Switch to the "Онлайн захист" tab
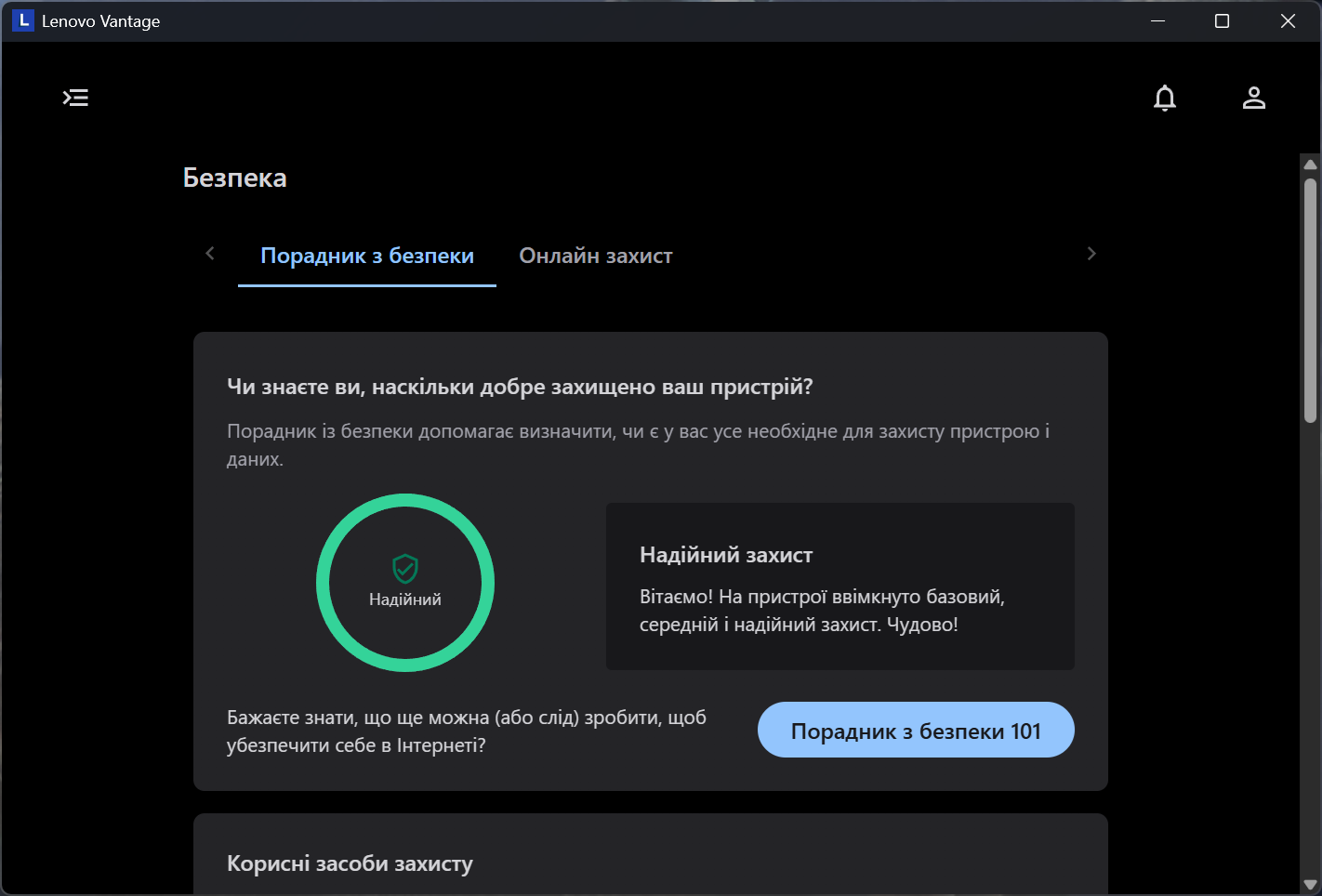Image resolution: width=1322 pixels, height=896 pixels. coord(595,256)
